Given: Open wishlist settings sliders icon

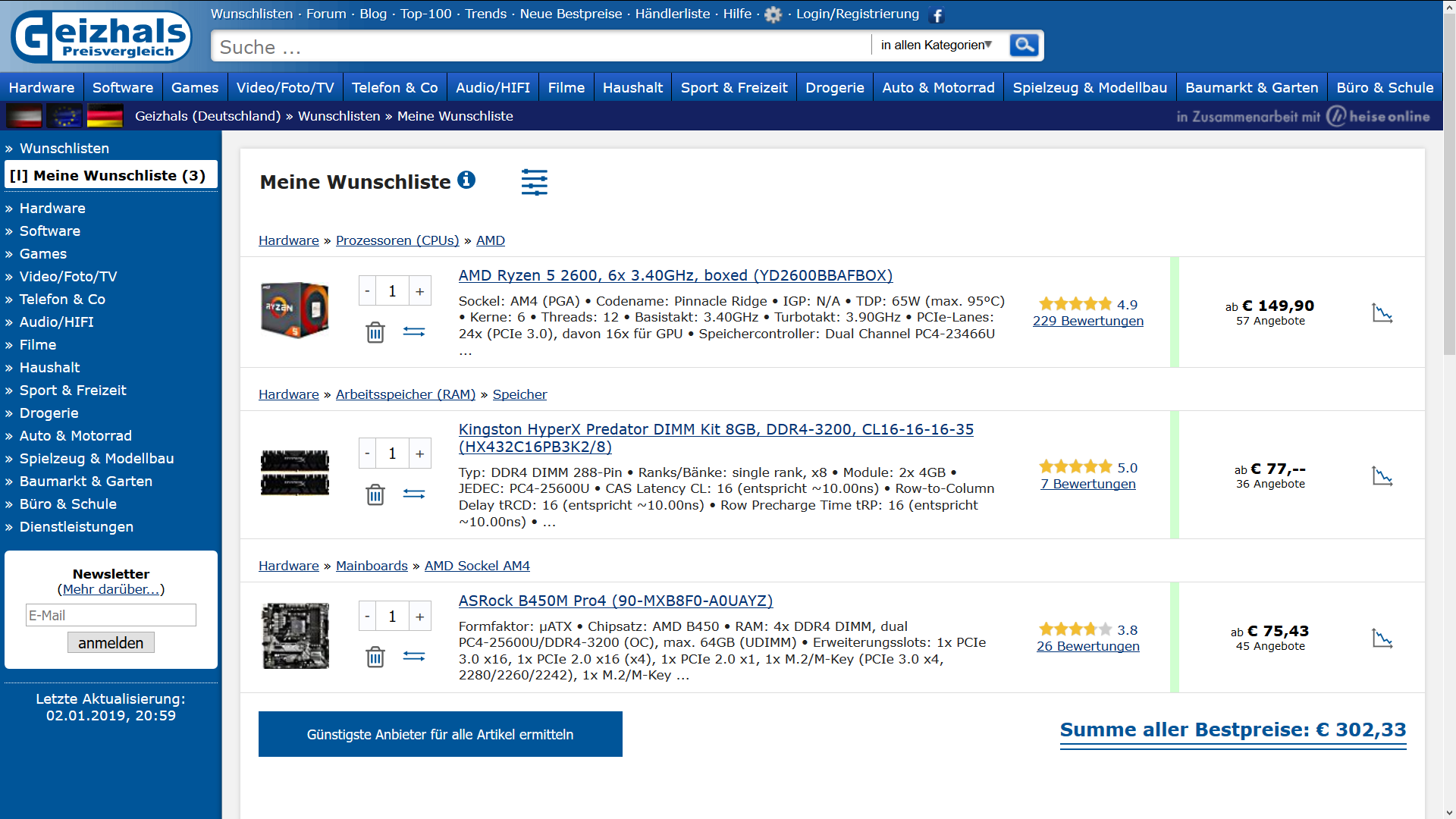Looking at the screenshot, I should 534,182.
